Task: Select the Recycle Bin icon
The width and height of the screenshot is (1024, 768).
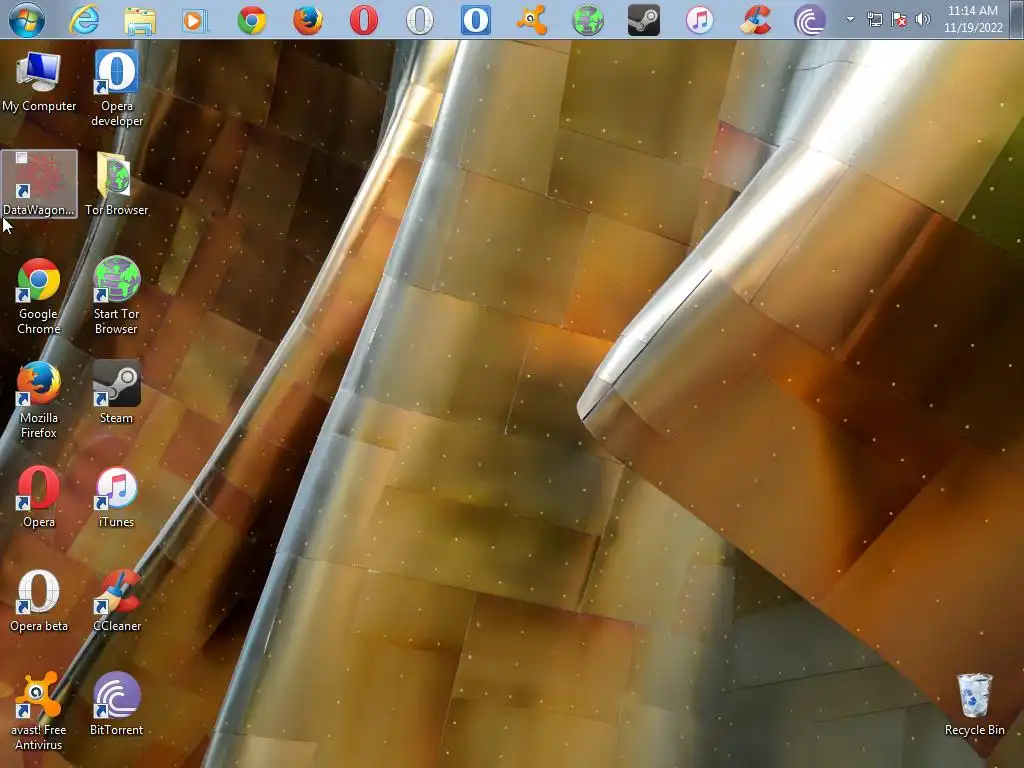Action: [x=974, y=705]
